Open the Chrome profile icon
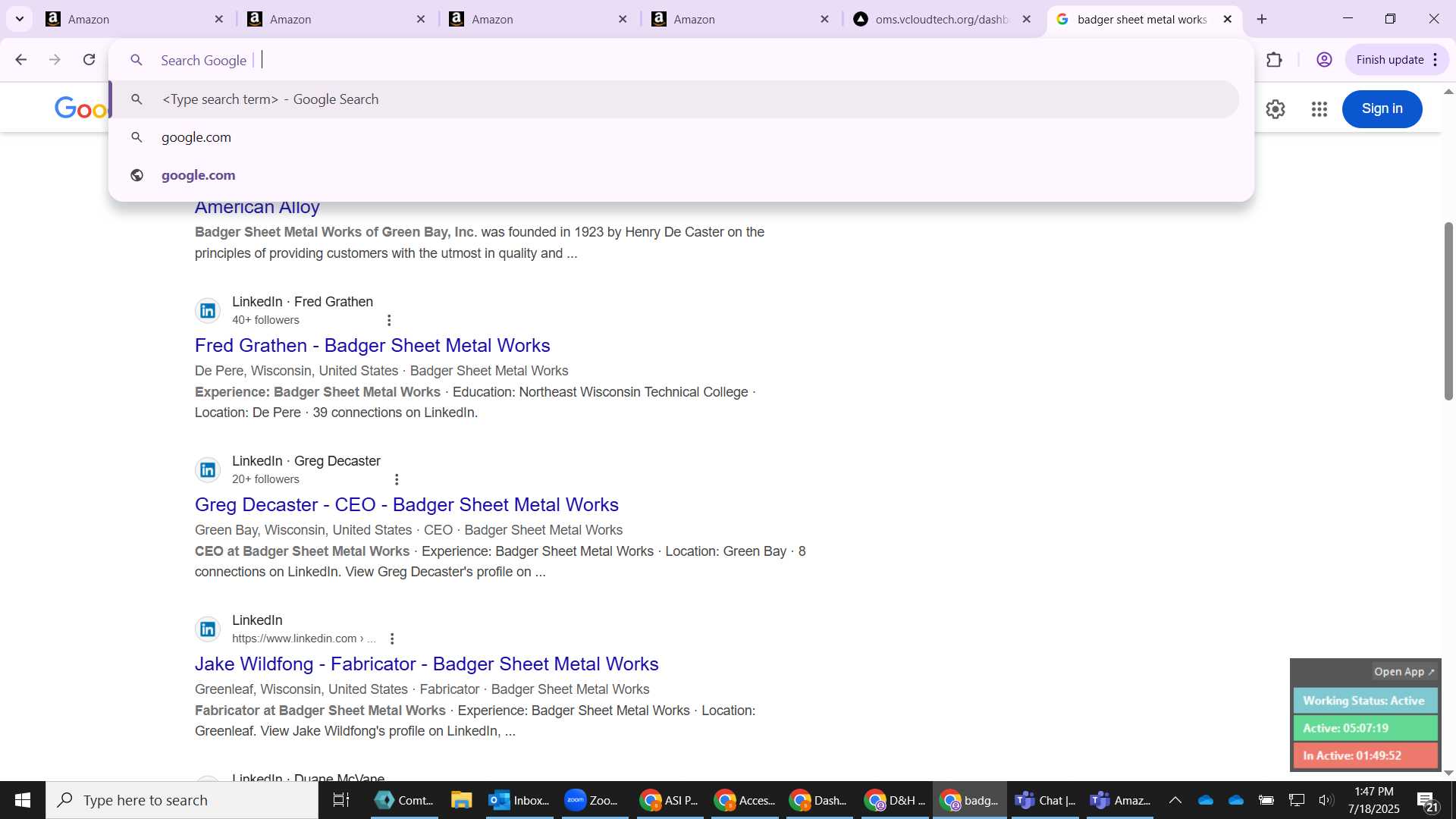The height and width of the screenshot is (819, 1456). pos(1324,60)
